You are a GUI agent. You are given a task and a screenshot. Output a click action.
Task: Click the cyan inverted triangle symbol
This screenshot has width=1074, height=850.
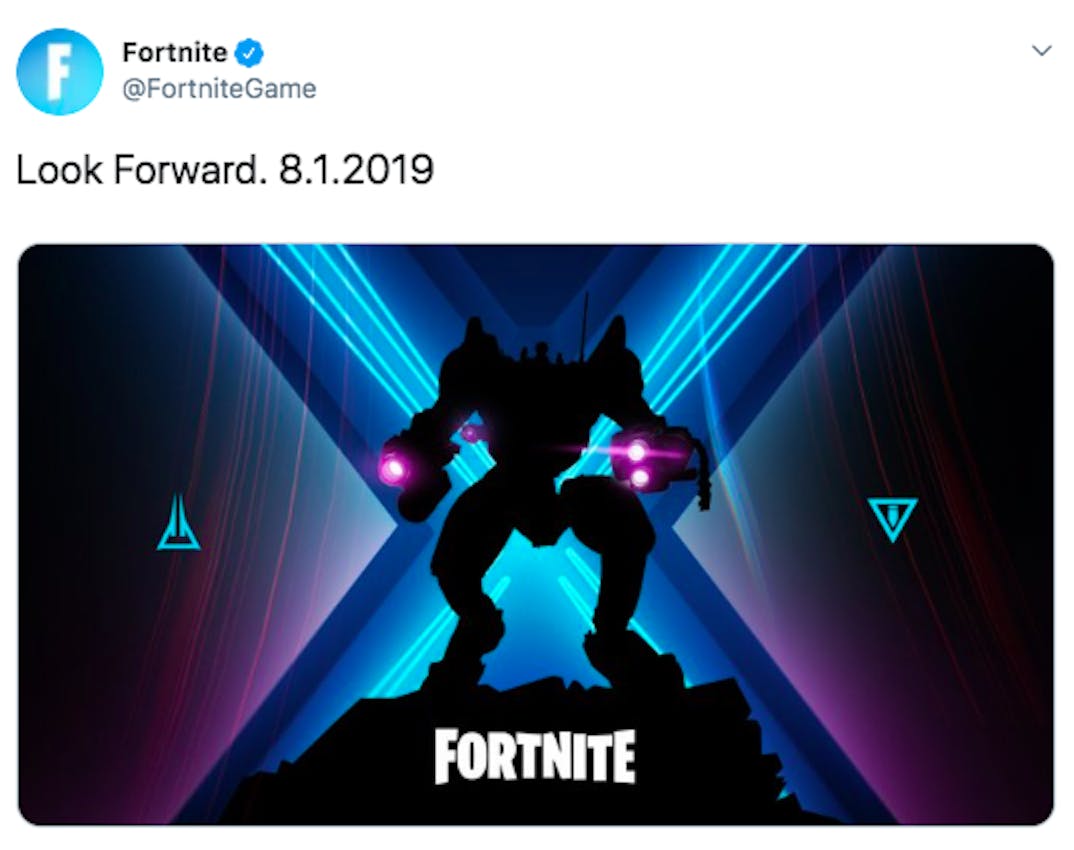pos(892,520)
